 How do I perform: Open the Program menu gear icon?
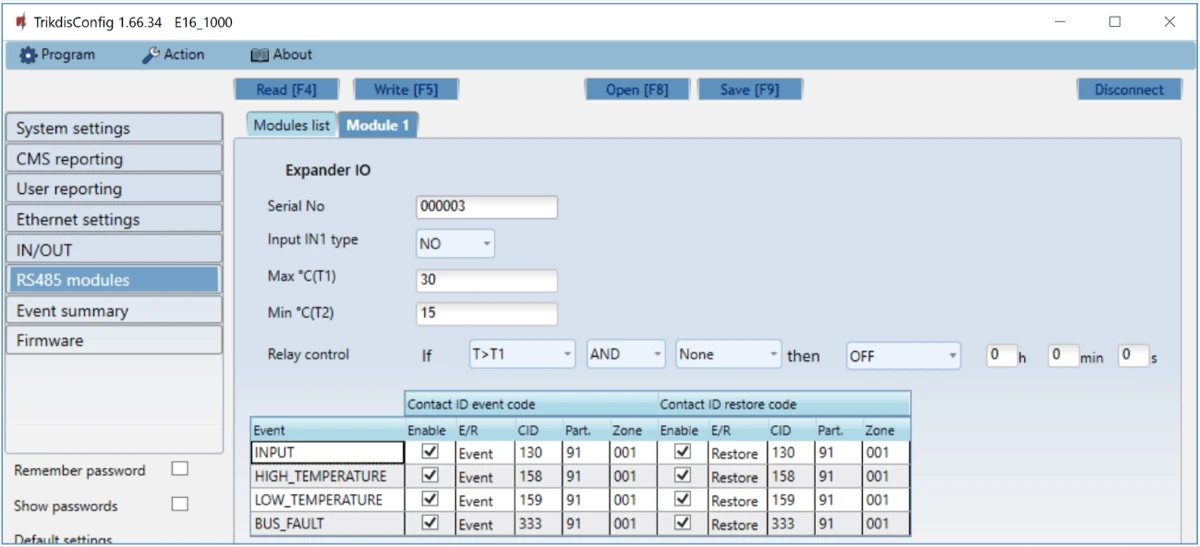click(28, 55)
